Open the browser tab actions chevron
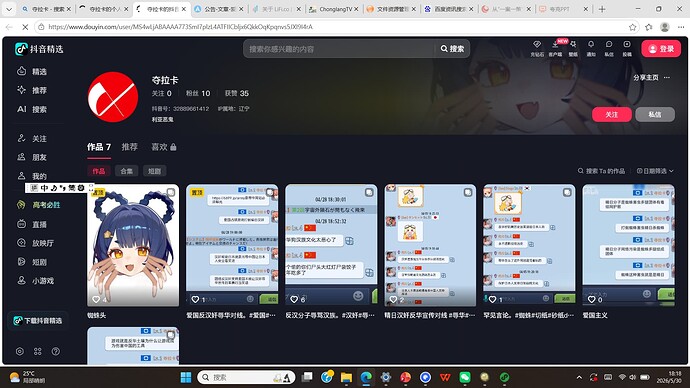 click(x=9, y=9)
